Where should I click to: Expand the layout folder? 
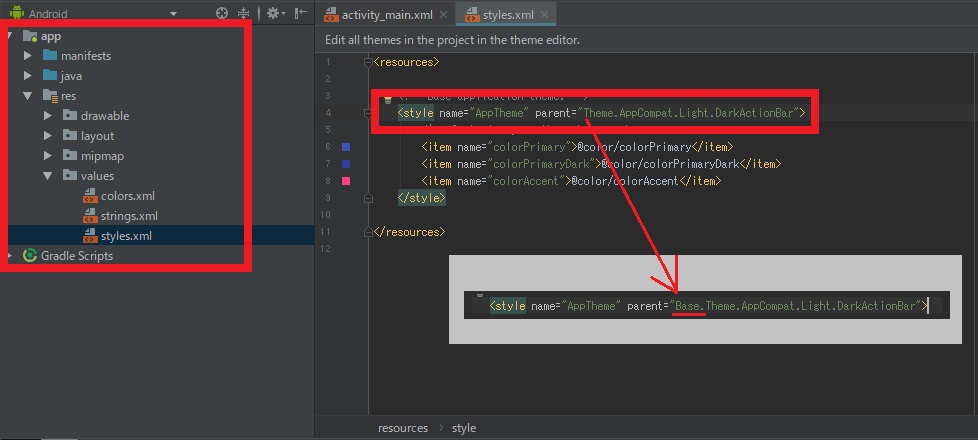(x=47, y=136)
